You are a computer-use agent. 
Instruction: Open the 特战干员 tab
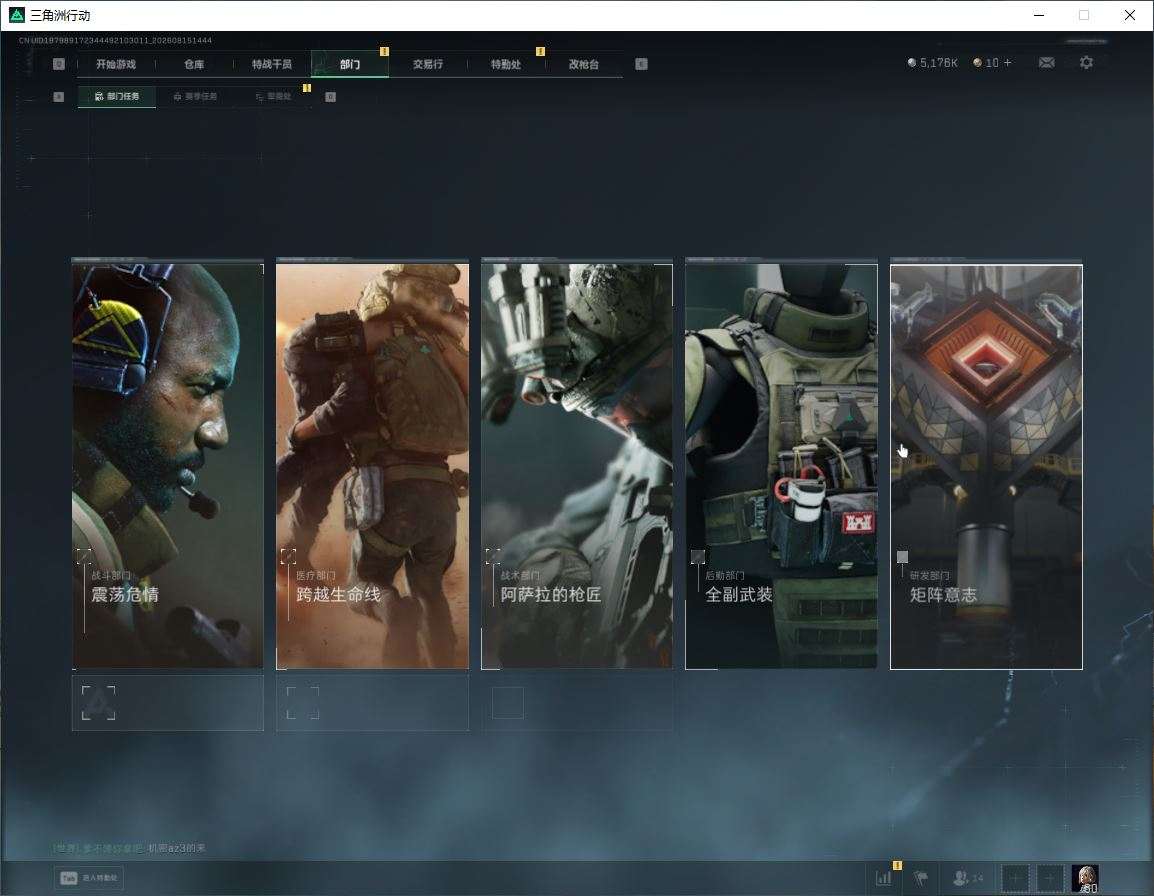pyautogui.click(x=272, y=64)
